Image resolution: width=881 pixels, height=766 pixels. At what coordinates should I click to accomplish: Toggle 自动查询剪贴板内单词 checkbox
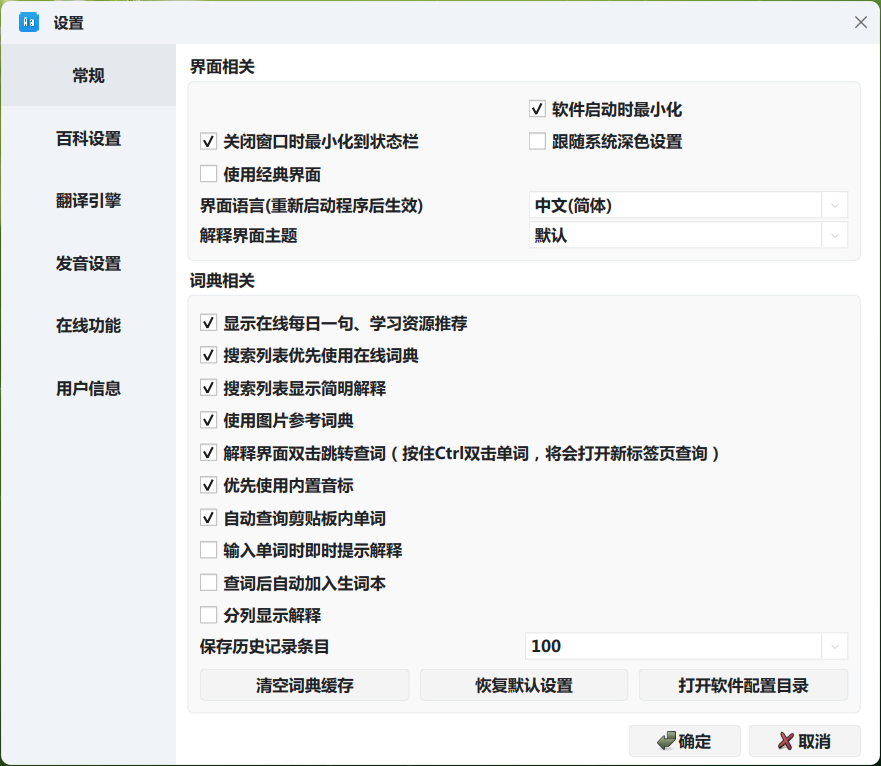click(208, 518)
